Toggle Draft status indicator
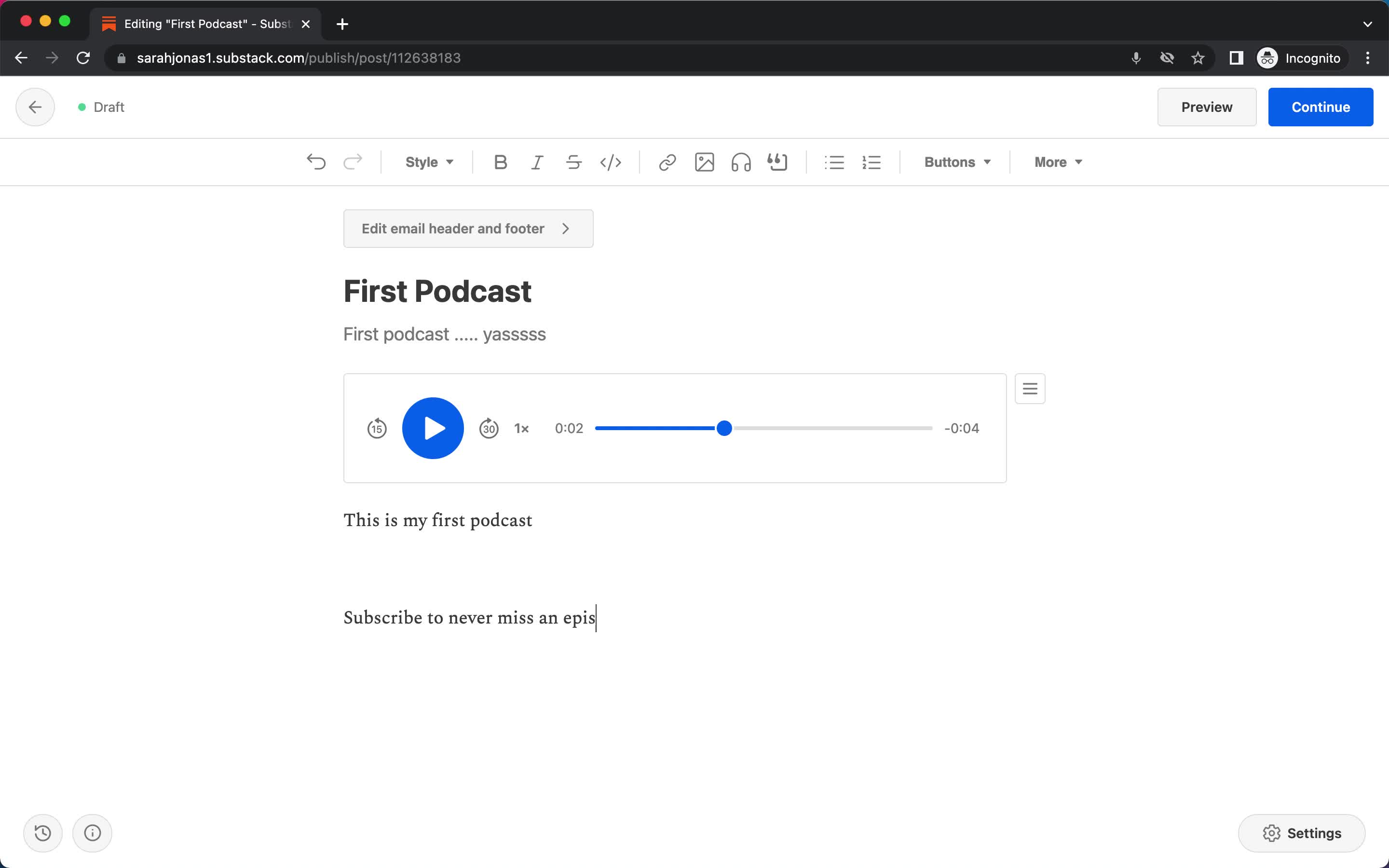 pyautogui.click(x=99, y=107)
